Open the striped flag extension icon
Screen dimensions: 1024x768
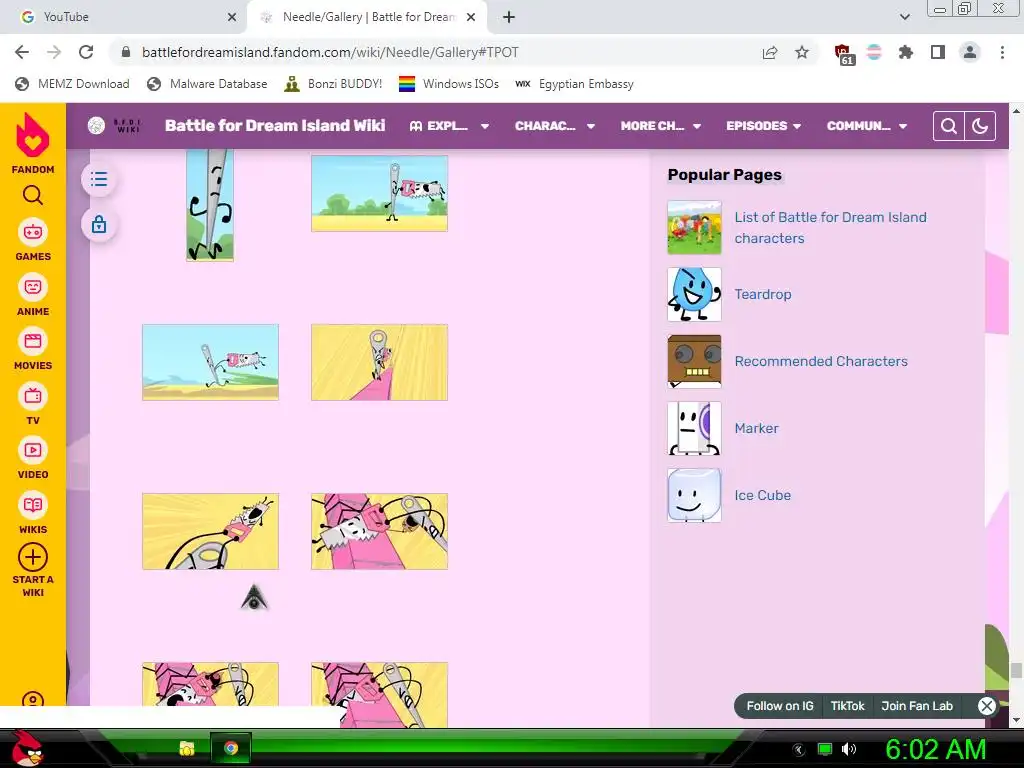874,52
